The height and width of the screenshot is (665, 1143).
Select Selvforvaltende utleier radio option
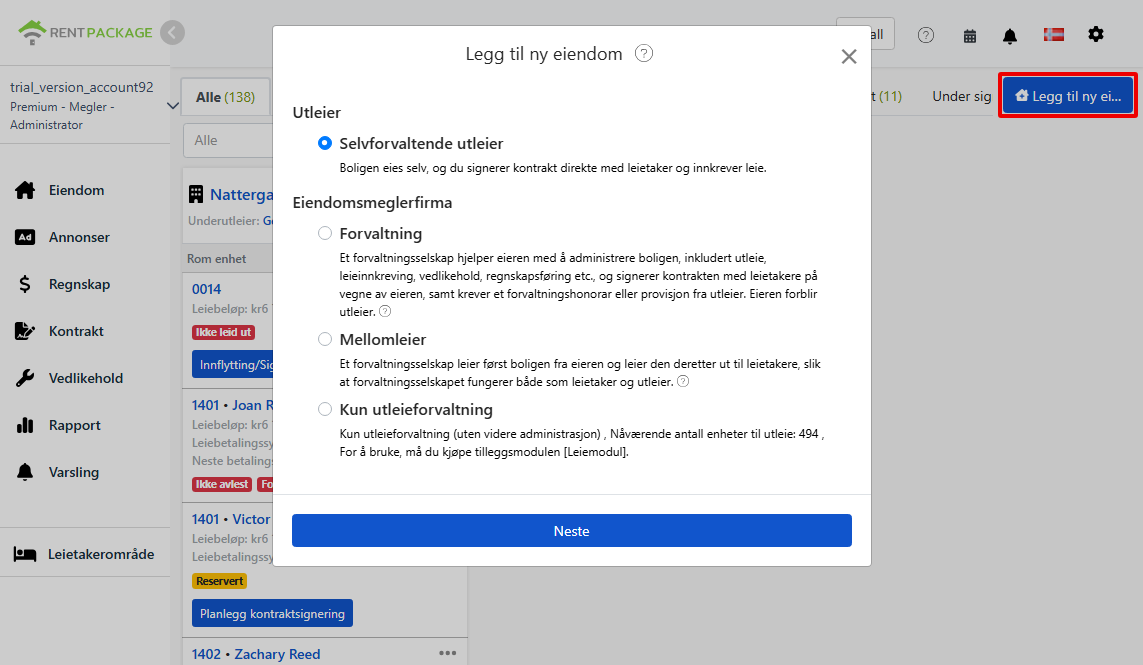[325, 144]
